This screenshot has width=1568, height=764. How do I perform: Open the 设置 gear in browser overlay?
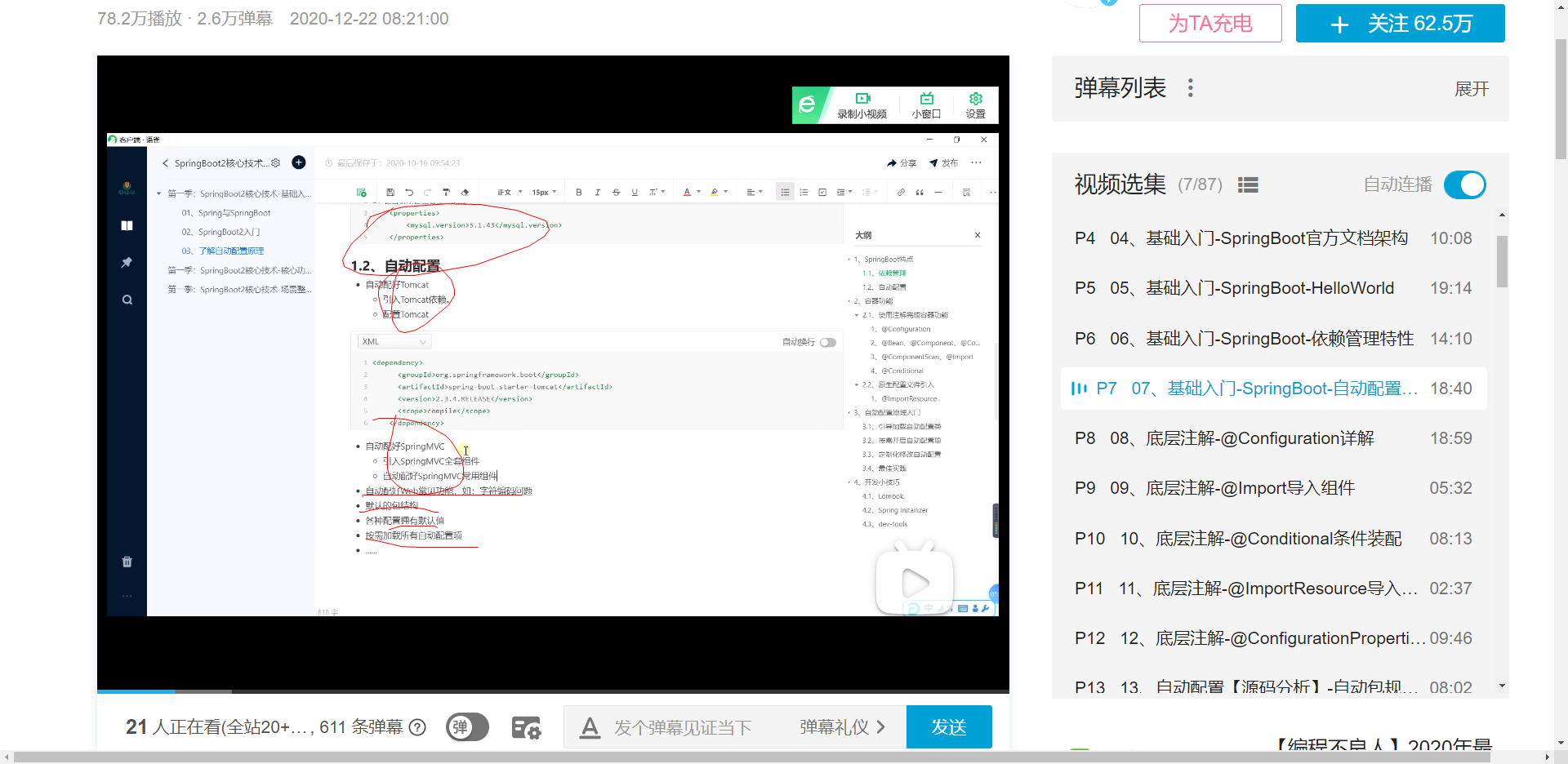coord(975,99)
